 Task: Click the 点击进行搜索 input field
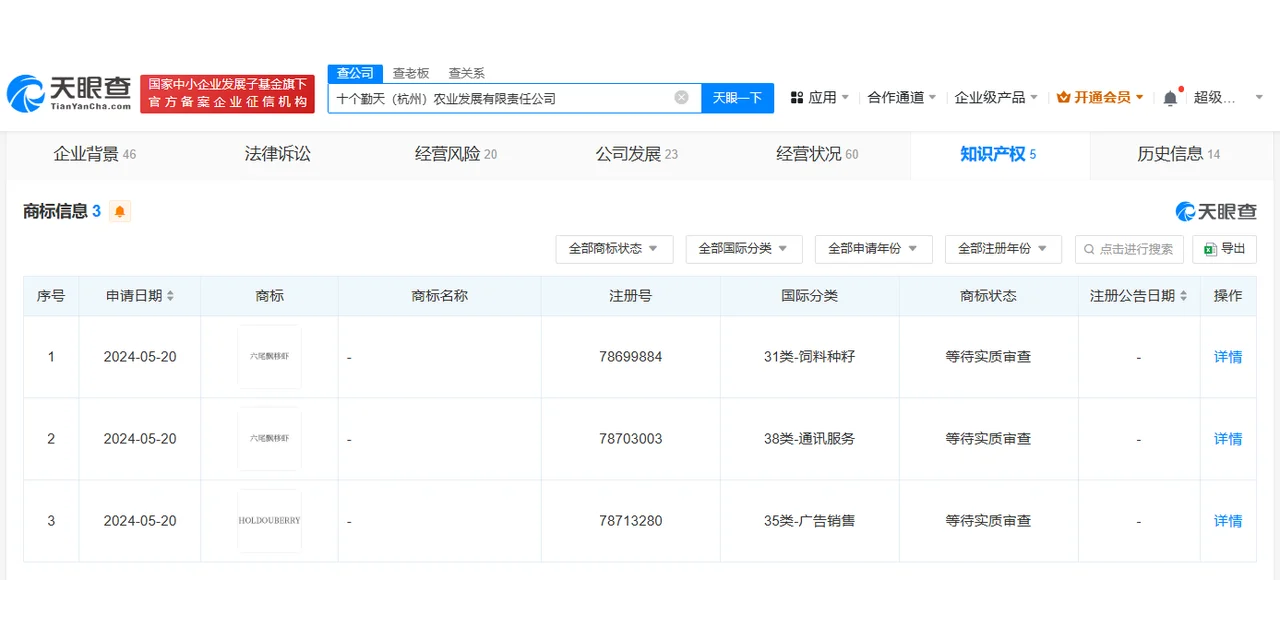(1130, 249)
